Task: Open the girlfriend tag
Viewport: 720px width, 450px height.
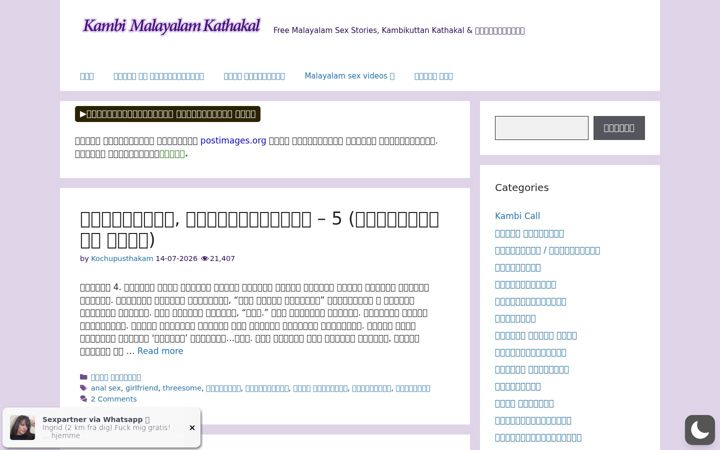Action: point(142,388)
